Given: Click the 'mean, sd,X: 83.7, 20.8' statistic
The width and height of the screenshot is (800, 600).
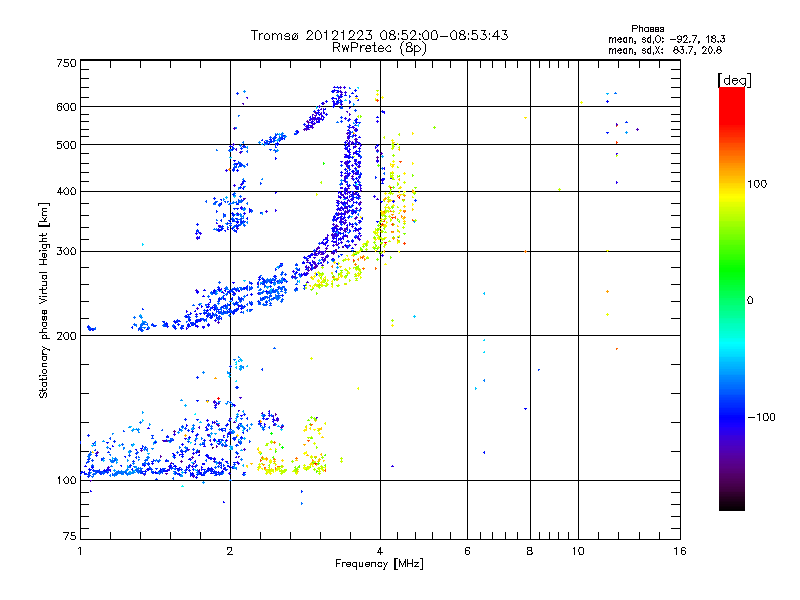Looking at the screenshot, I should pos(665,50).
